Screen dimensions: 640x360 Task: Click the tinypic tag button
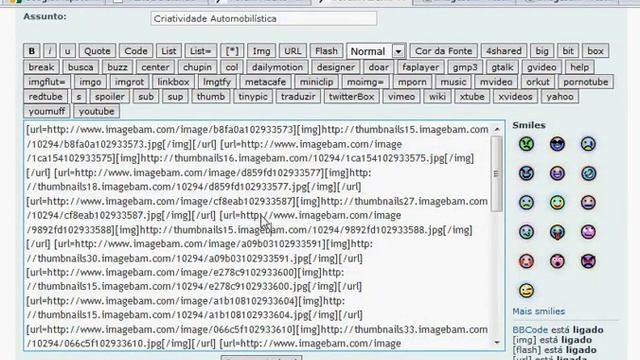[253, 96]
